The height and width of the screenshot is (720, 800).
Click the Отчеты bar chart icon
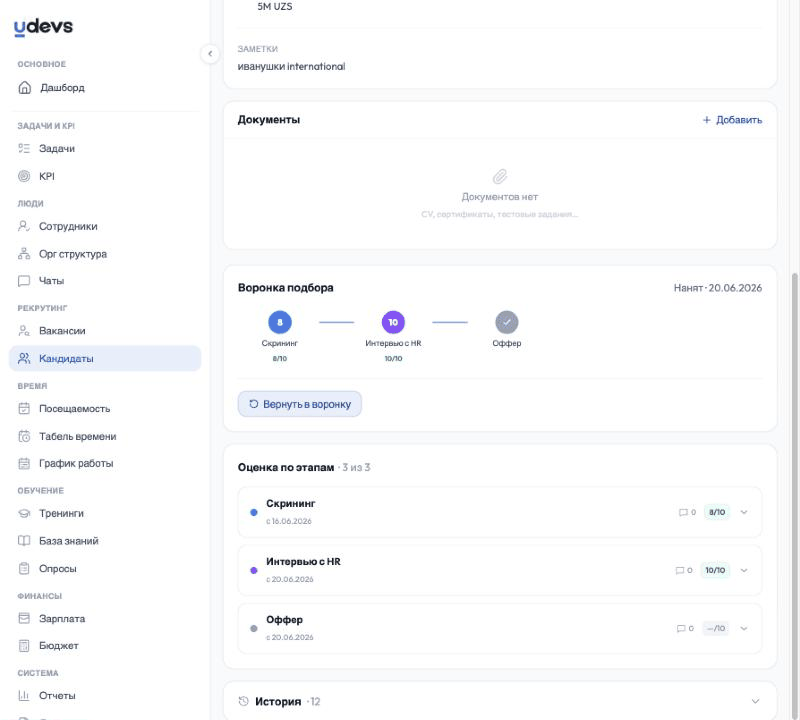coord(24,696)
